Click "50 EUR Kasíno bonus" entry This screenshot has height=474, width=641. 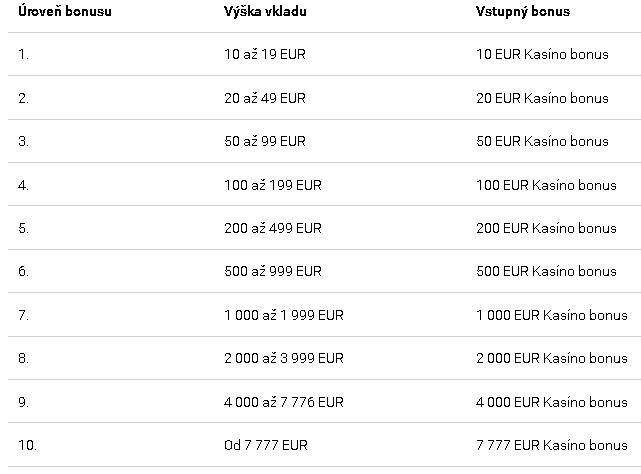[542, 141]
